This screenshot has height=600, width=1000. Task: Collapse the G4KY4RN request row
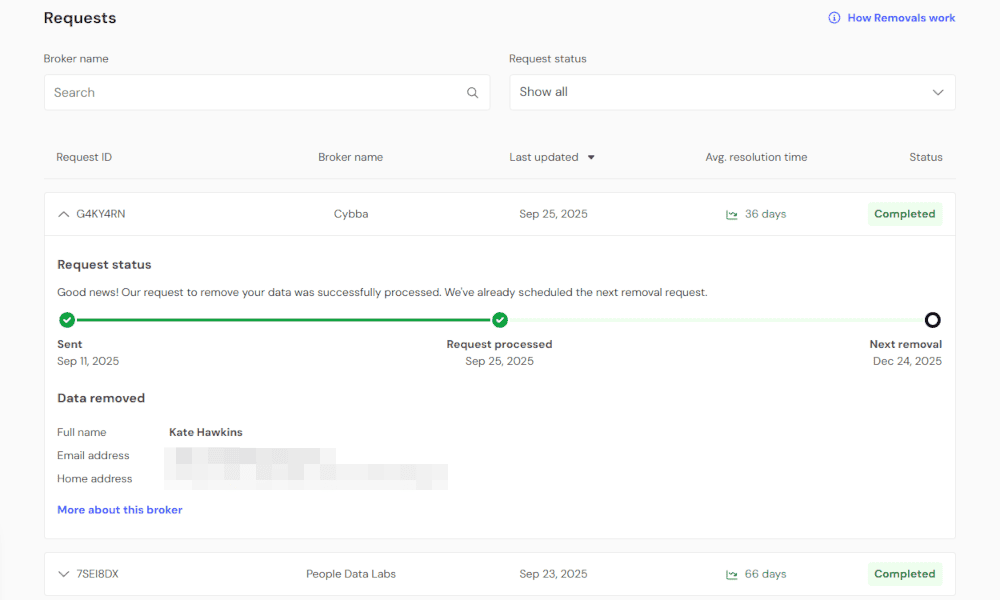click(x=64, y=214)
